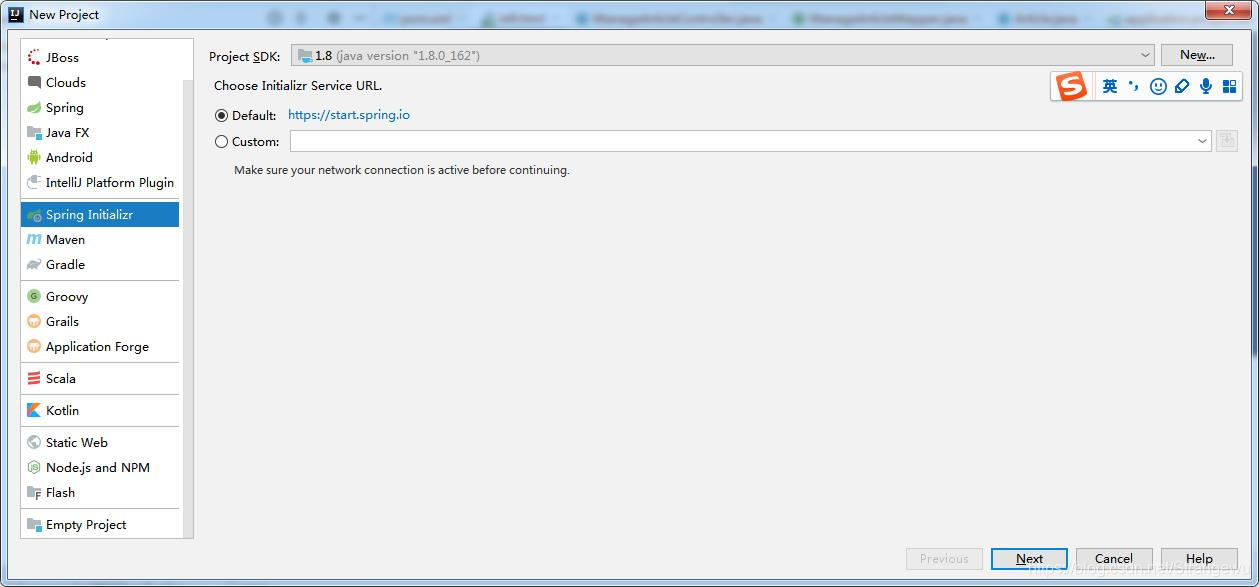Screen dimensions: 1259x587
Task: Open Sogou emoji smiley icon
Action: tap(1158, 87)
